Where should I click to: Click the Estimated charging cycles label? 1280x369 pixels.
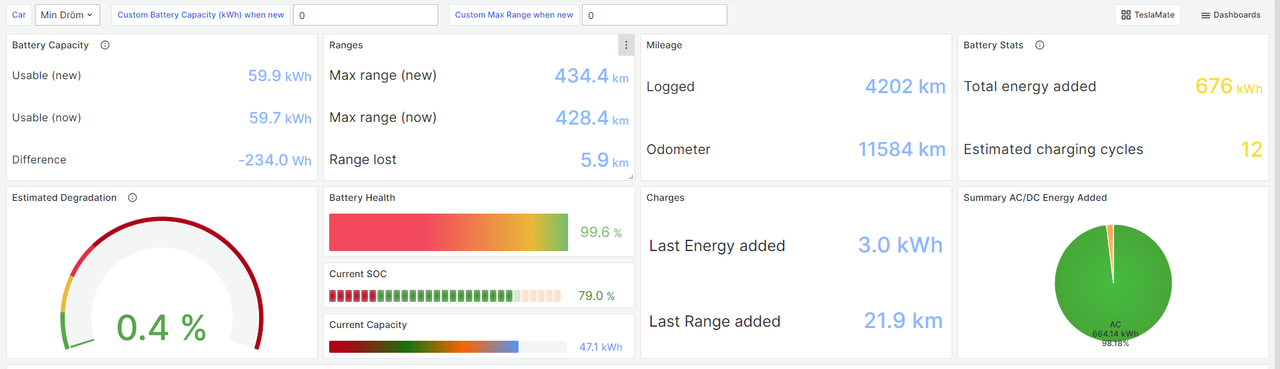tap(1053, 149)
